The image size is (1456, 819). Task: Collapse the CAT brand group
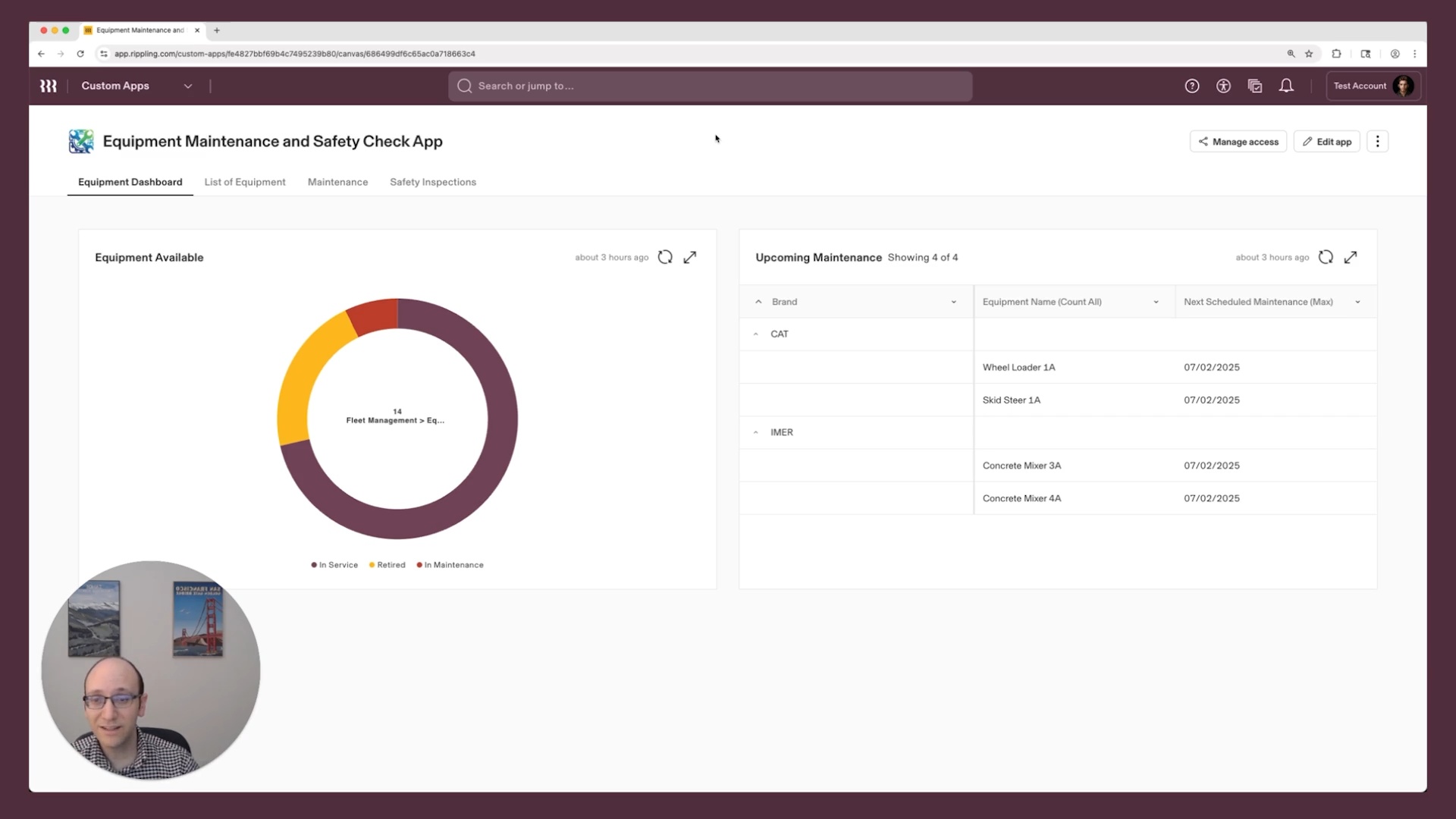tap(756, 334)
